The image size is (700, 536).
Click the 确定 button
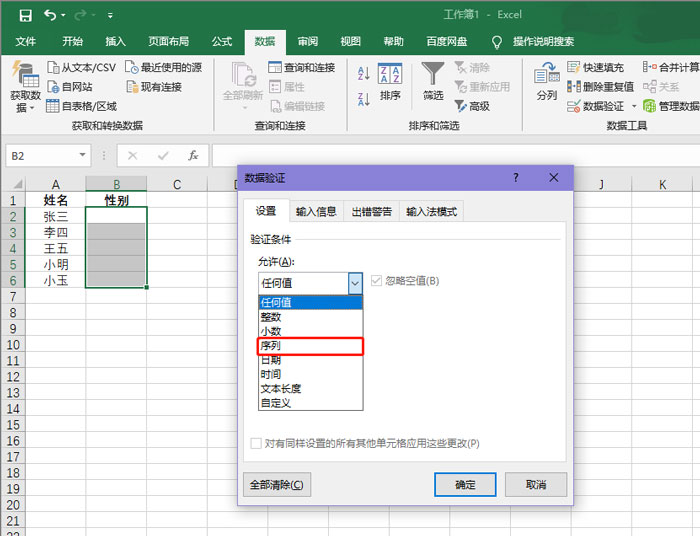465,484
